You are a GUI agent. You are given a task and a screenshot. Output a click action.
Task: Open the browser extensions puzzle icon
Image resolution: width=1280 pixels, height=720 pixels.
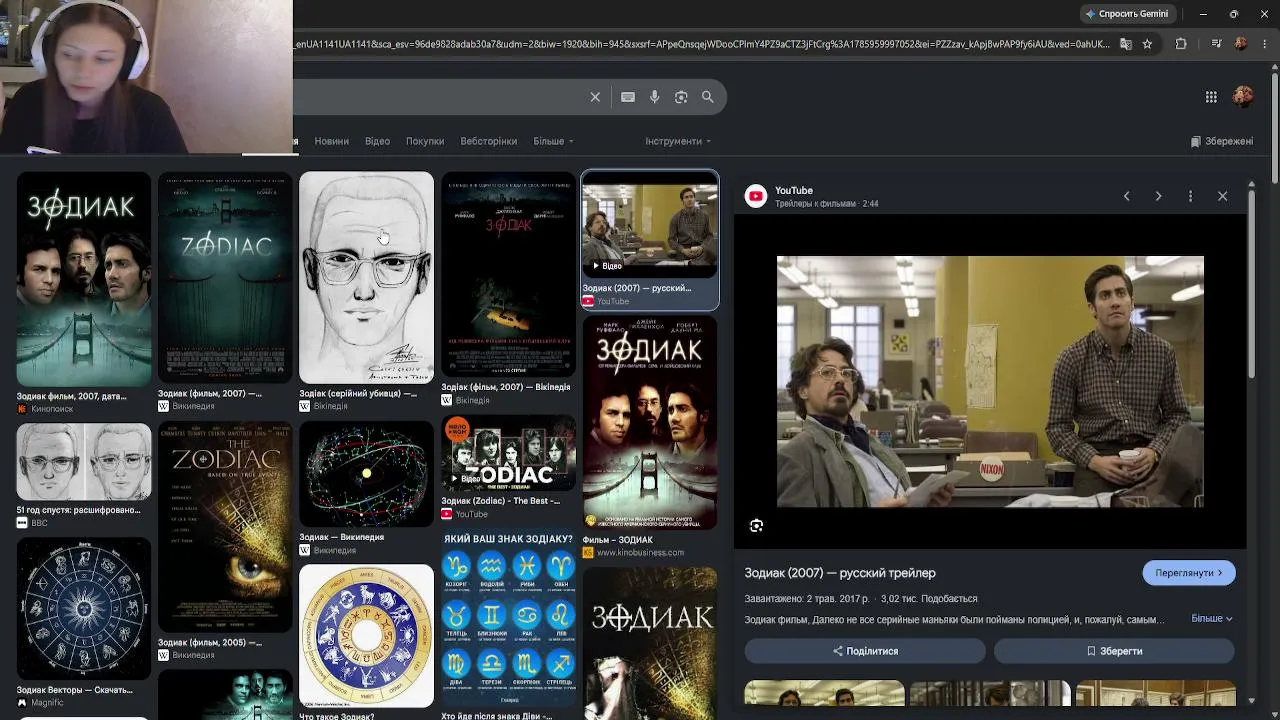pos(1181,44)
